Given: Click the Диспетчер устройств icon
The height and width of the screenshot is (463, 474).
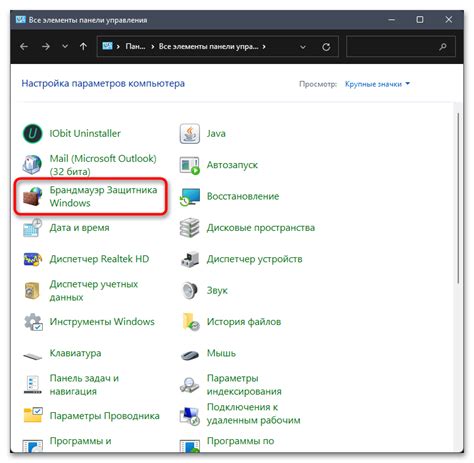Looking at the screenshot, I should tap(190, 259).
